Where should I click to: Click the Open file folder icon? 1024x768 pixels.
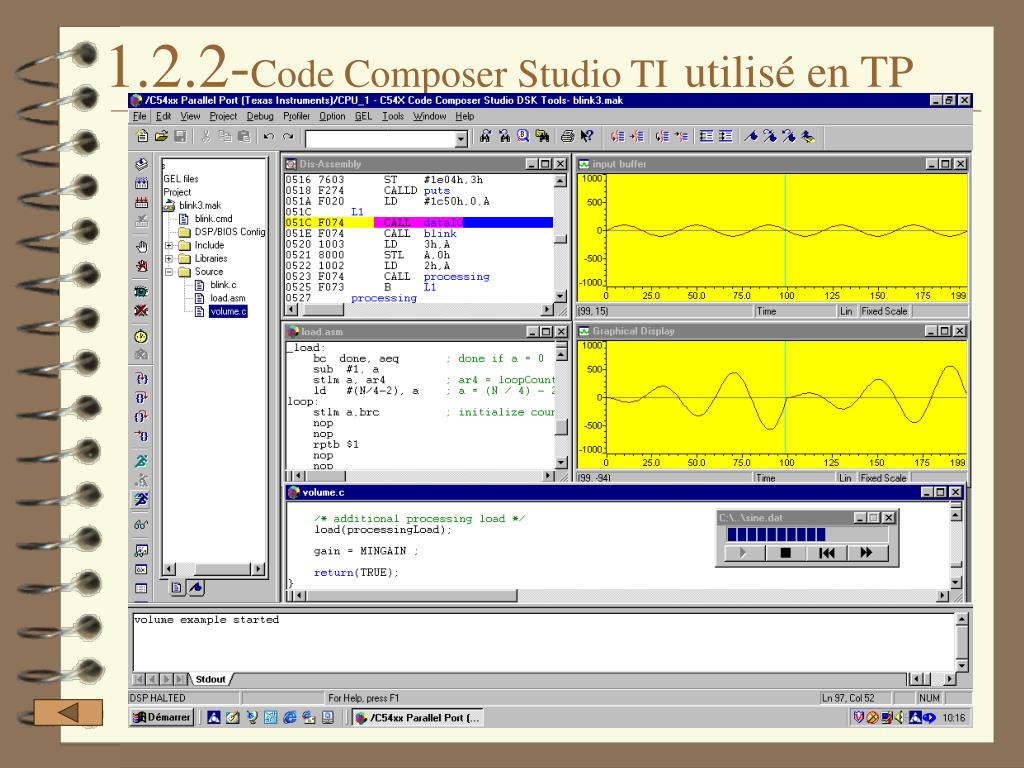pyautogui.click(x=161, y=136)
